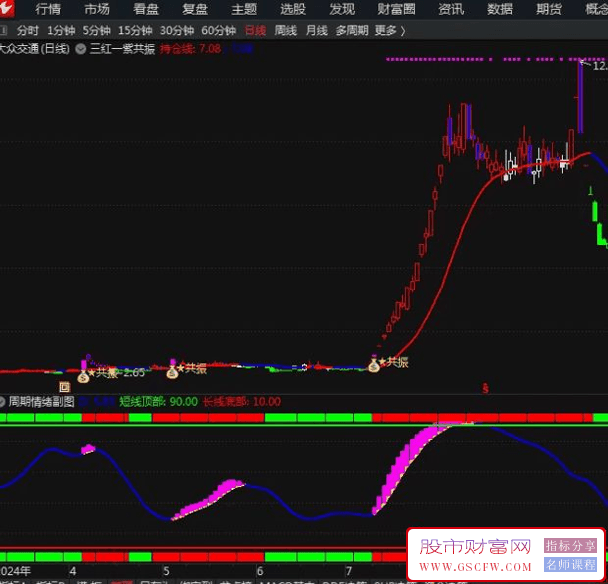Click the money bag icon before the rally

click(x=373, y=366)
